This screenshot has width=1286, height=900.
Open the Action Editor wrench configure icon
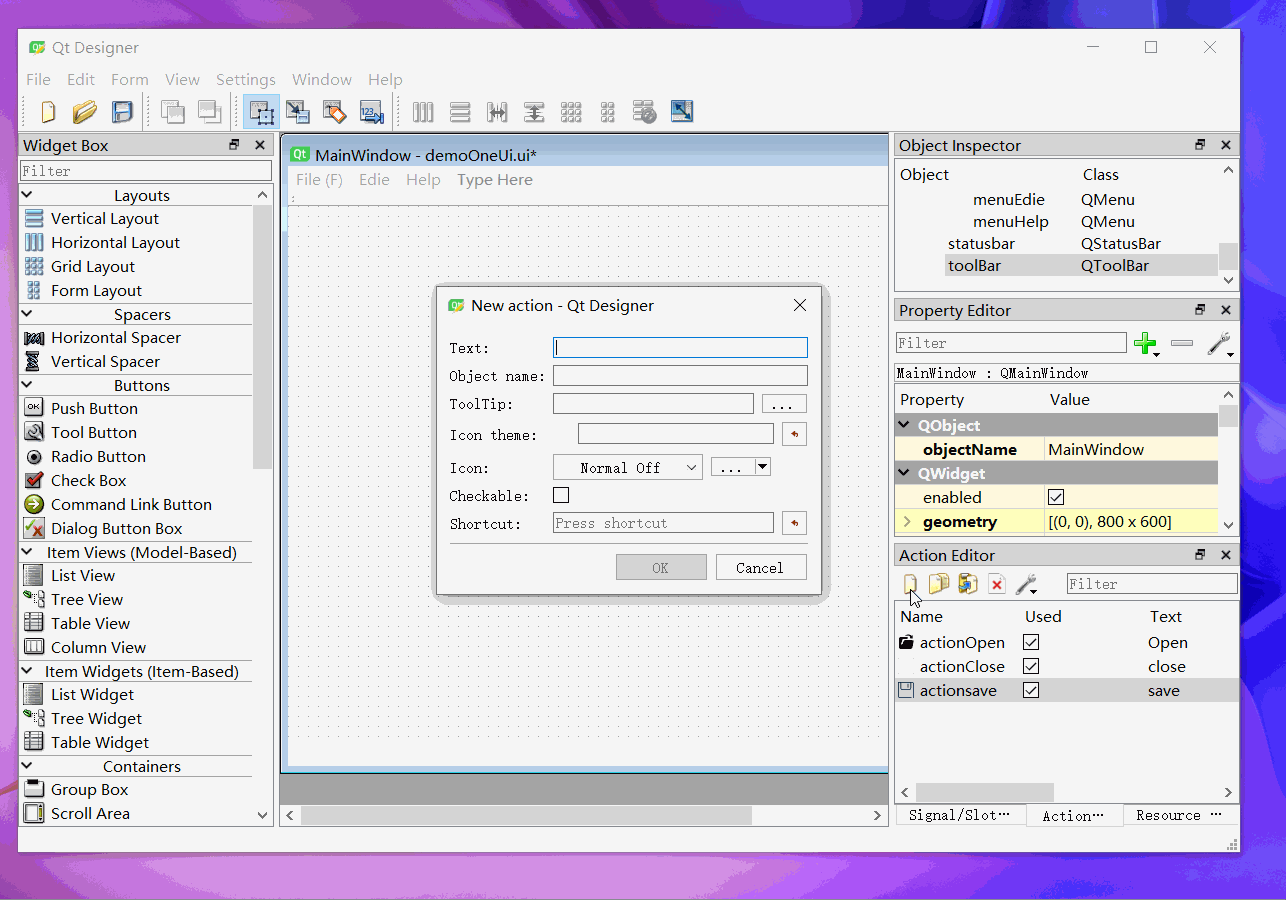click(x=1026, y=584)
